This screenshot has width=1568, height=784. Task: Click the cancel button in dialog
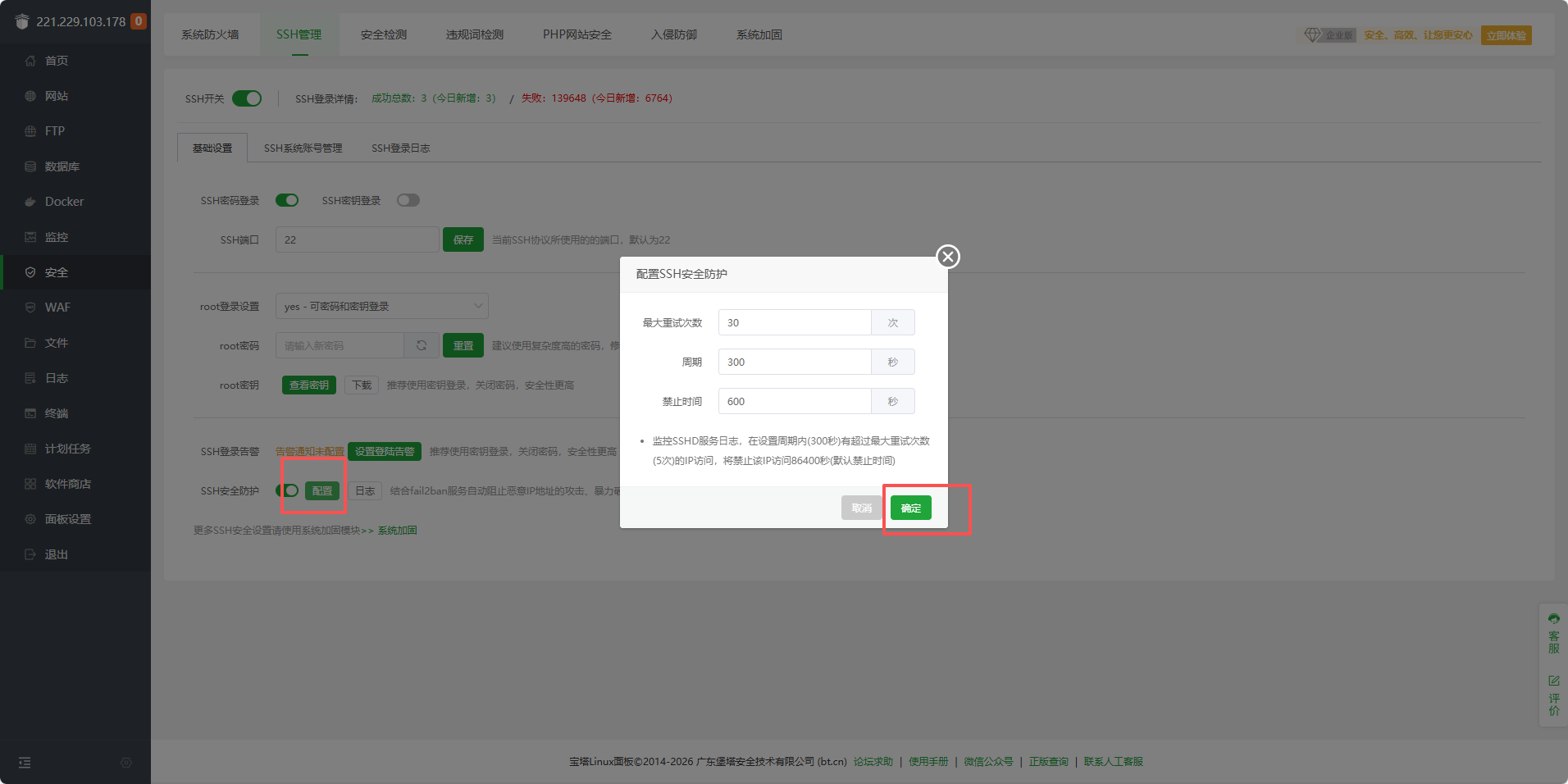click(x=861, y=508)
